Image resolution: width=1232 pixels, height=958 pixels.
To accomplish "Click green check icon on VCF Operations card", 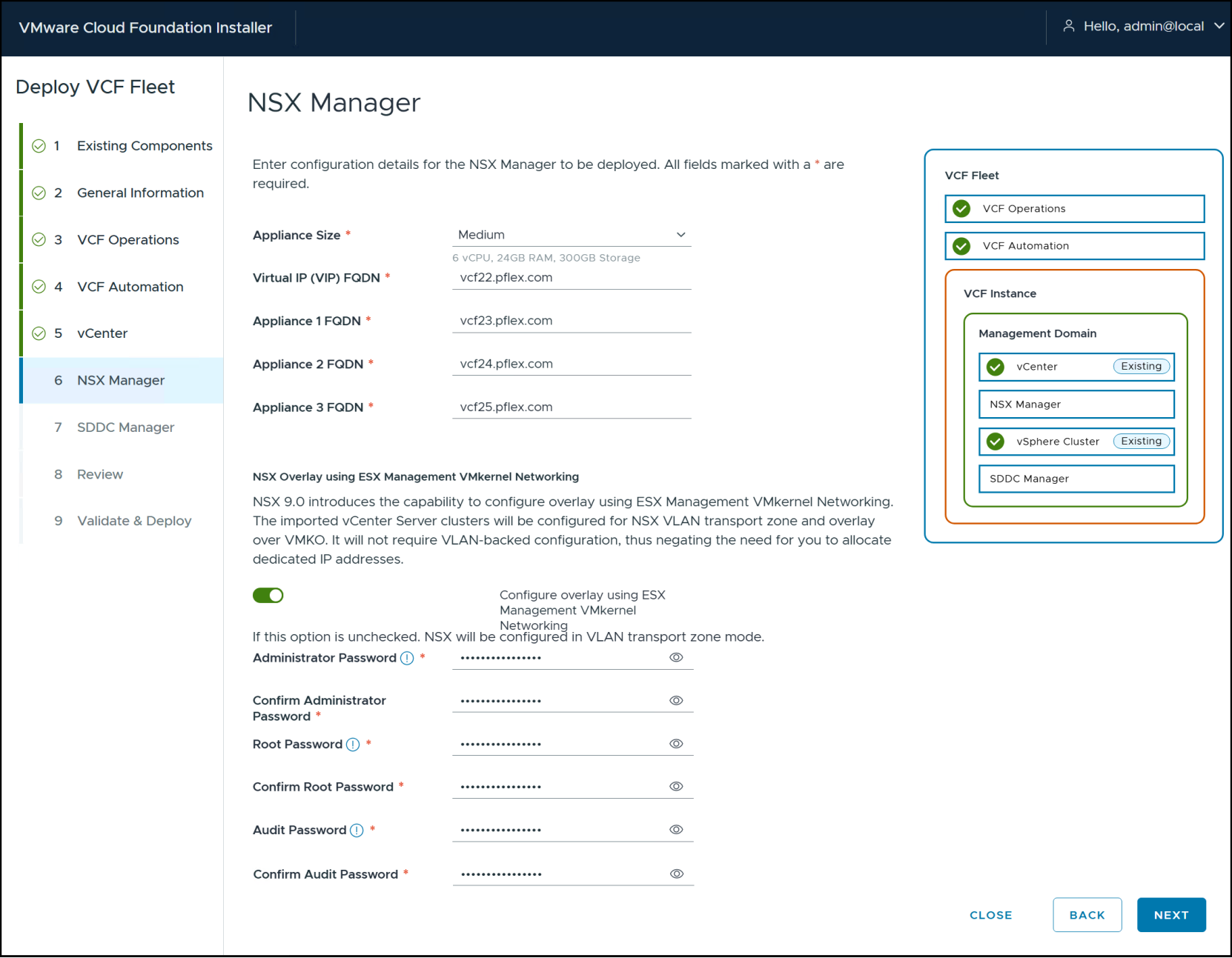I will coord(961,209).
